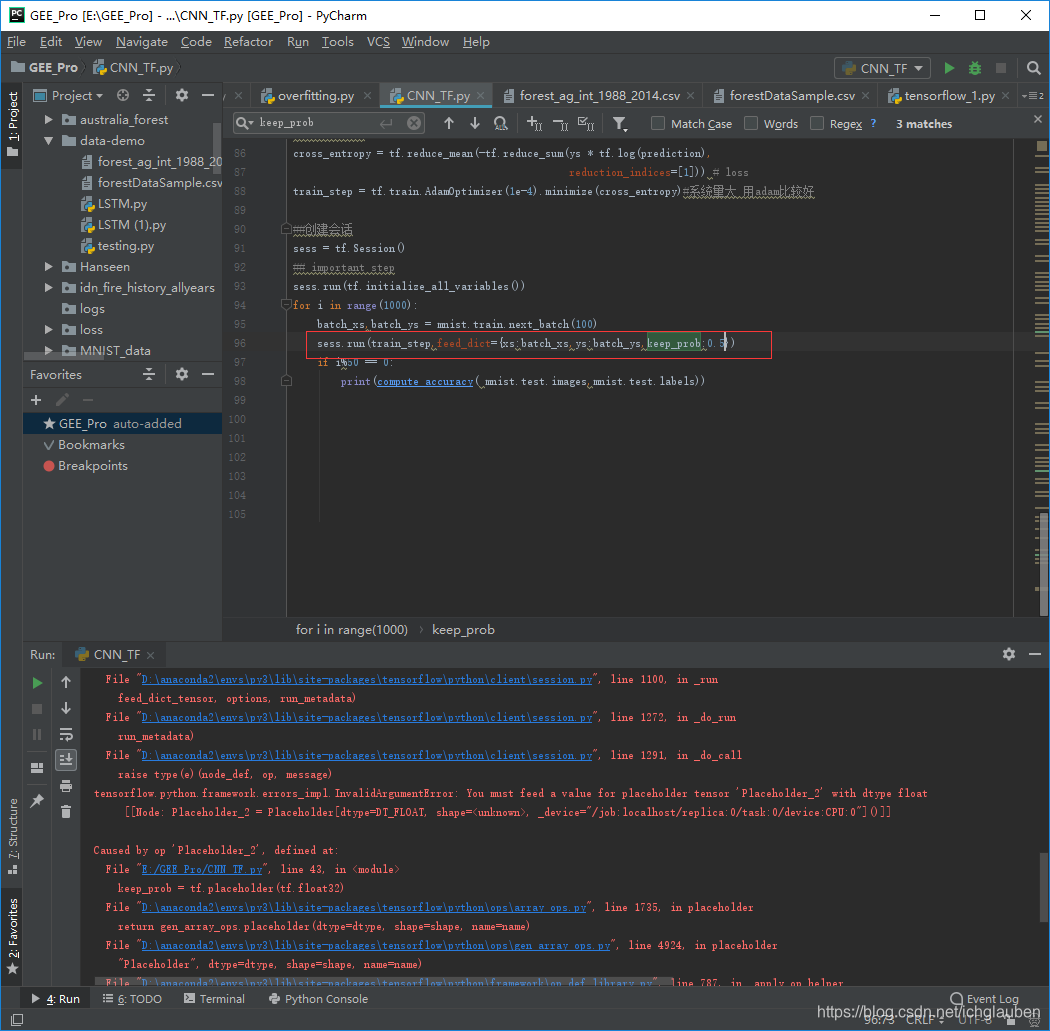This screenshot has width=1050, height=1031.
Task: Toggle soft-wrap in Run console
Action: tap(66, 734)
